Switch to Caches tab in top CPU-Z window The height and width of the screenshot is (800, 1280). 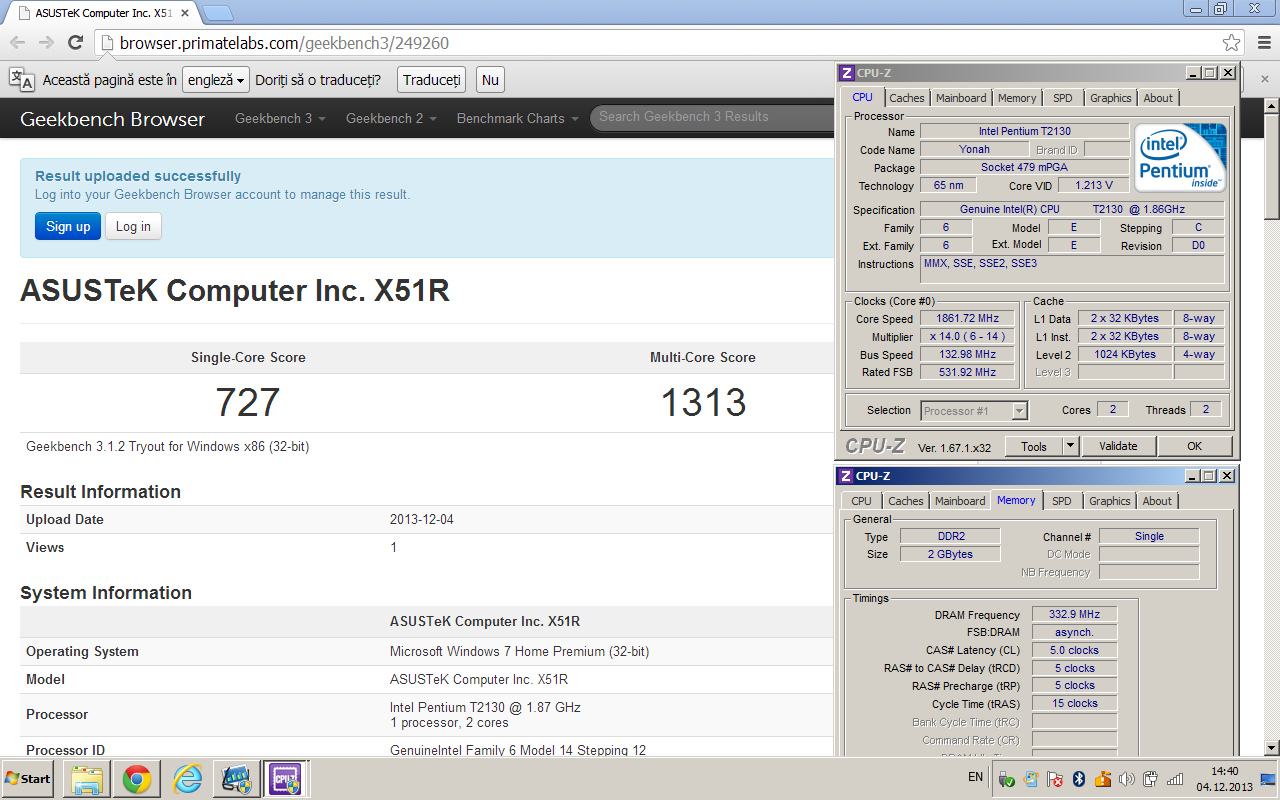pos(907,98)
